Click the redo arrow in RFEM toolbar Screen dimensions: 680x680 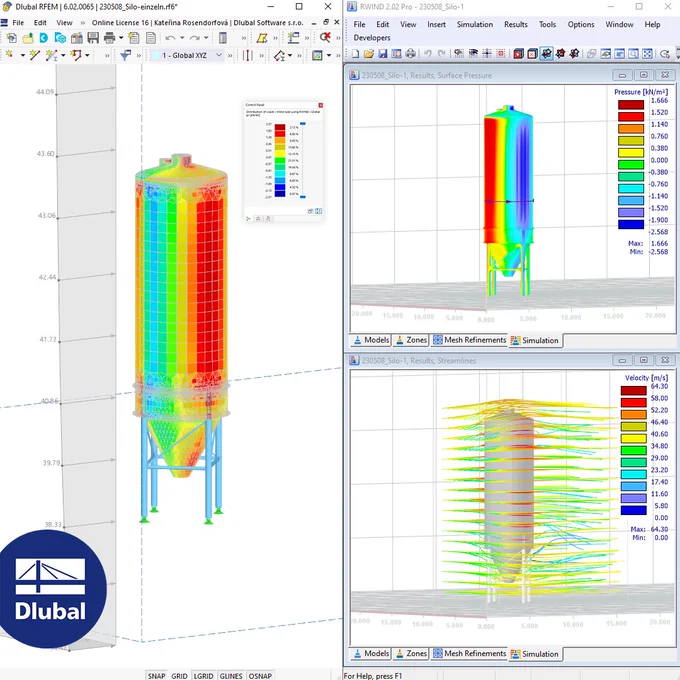point(195,38)
